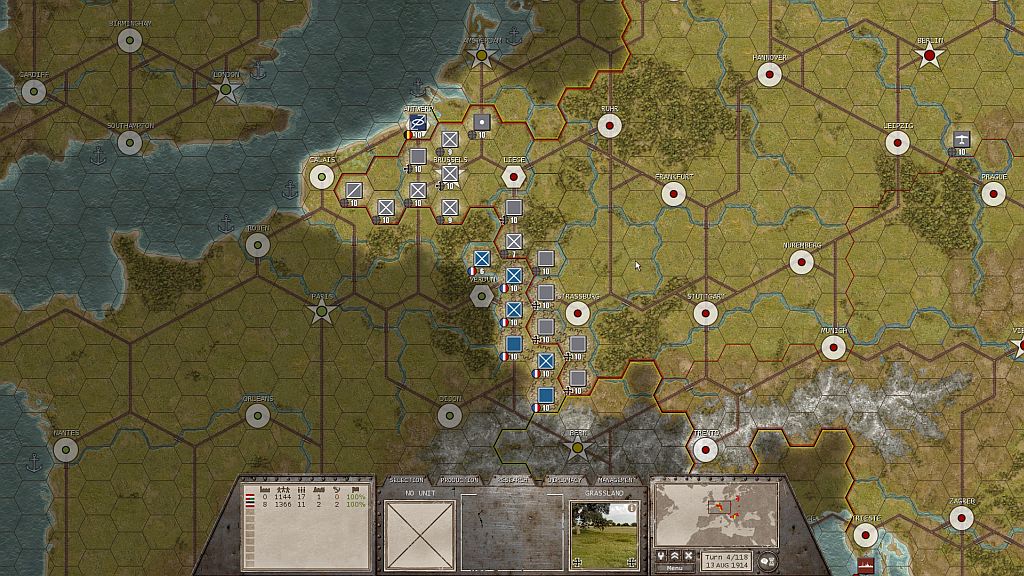This screenshot has width=1024, height=576.
Task: Click the Bern capital star marker
Action: click(577, 449)
